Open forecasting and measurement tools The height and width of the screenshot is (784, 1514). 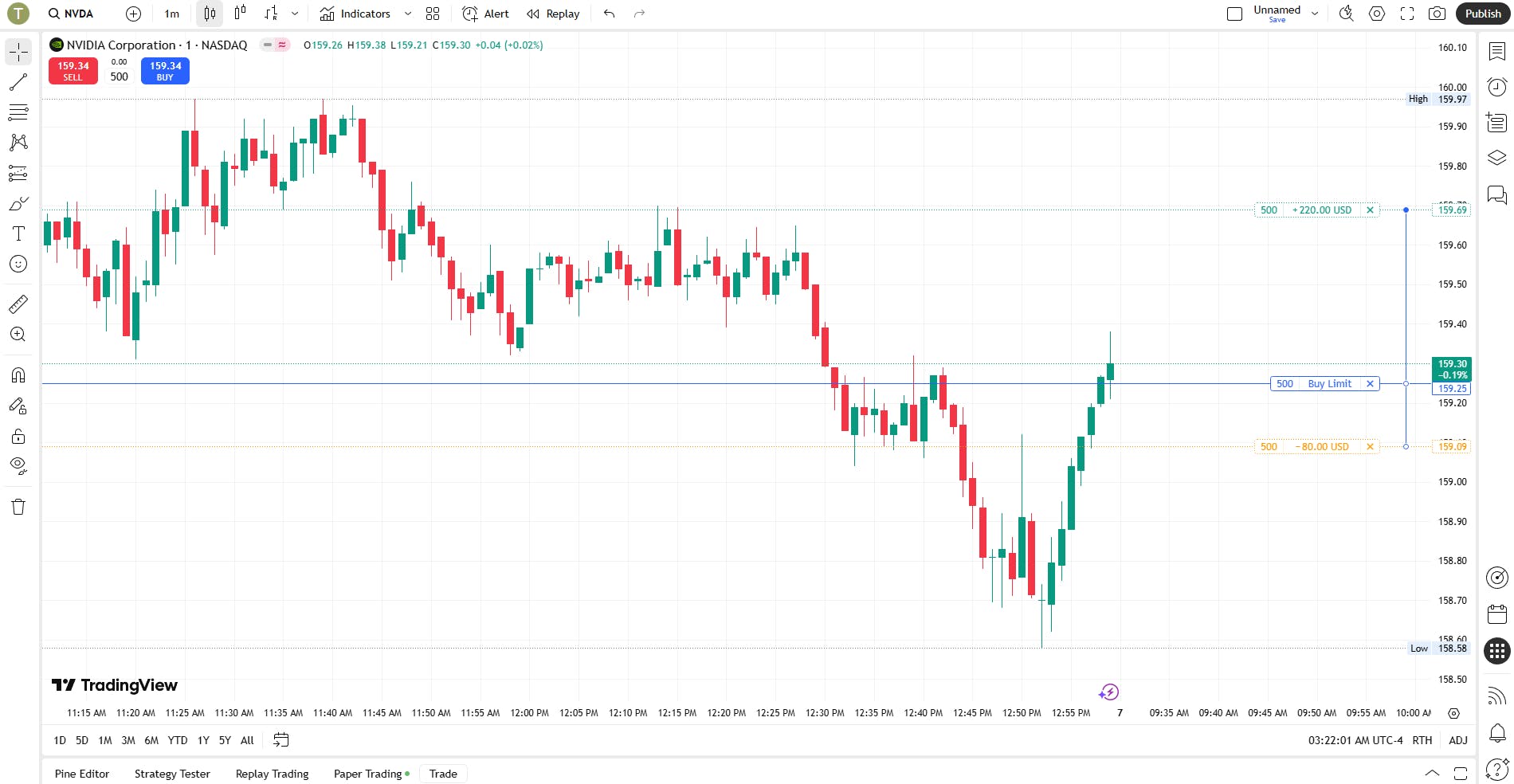click(18, 173)
